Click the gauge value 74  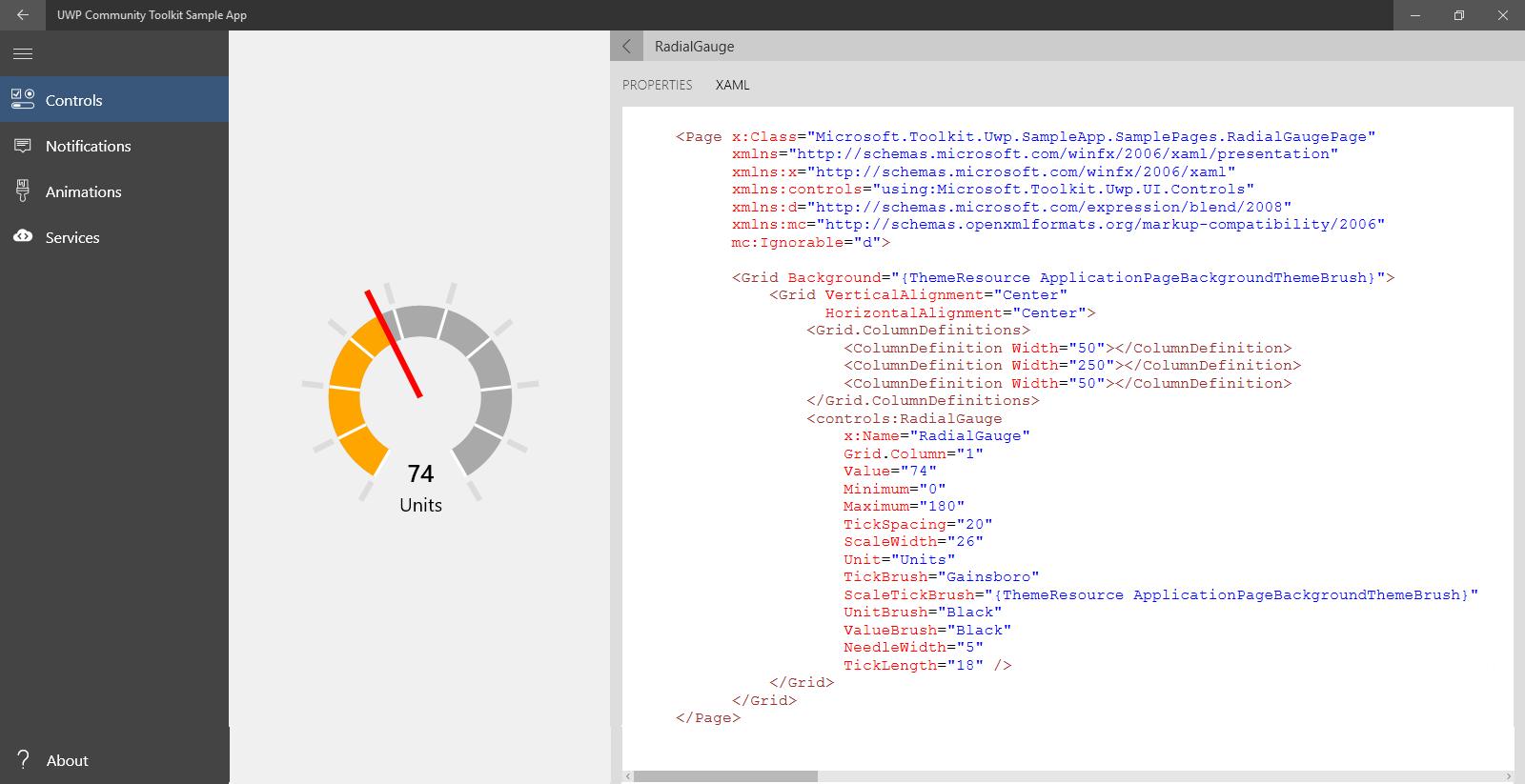pos(420,473)
